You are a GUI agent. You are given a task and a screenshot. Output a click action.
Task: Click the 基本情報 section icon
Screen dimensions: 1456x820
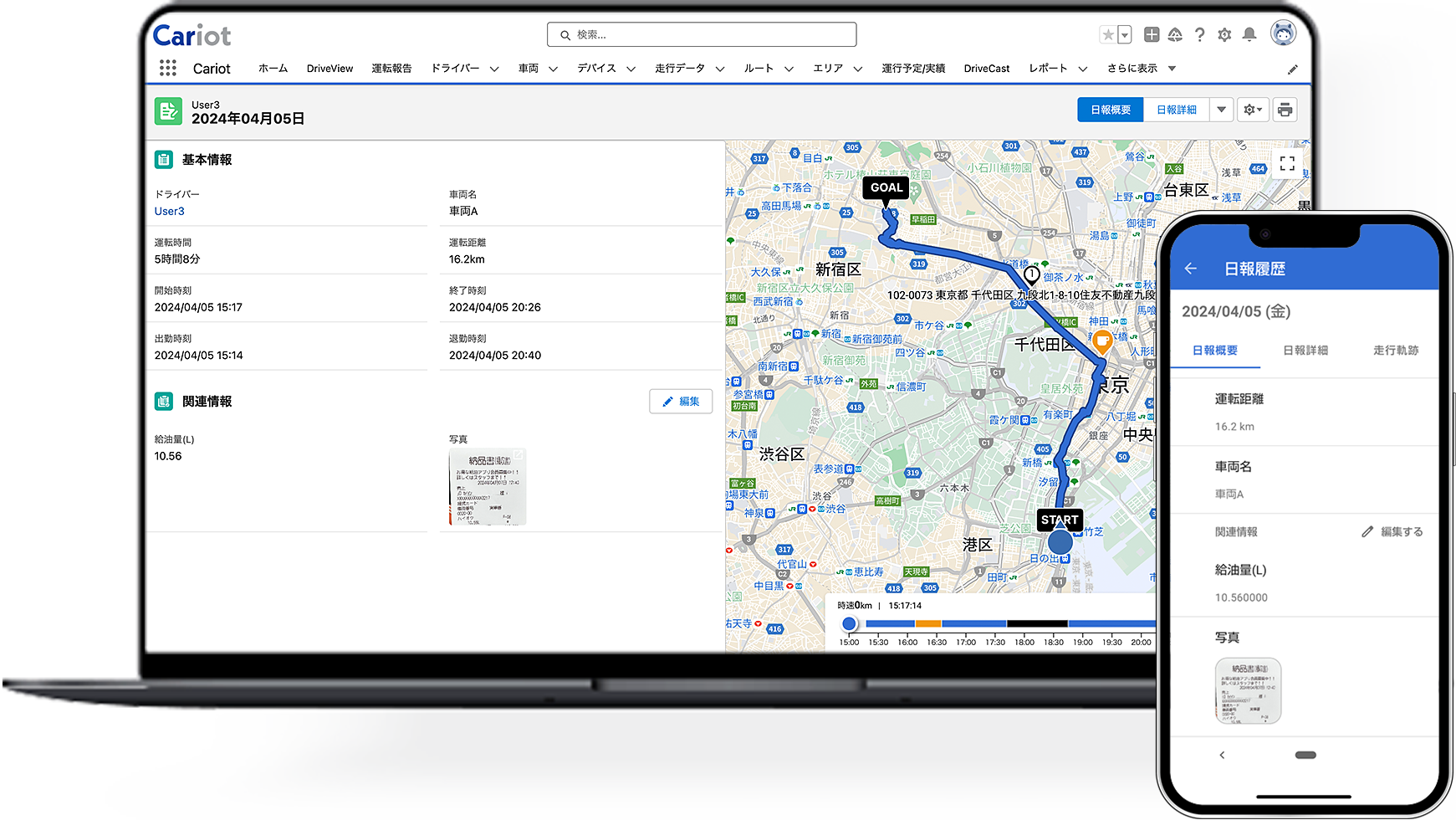pos(164,160)
